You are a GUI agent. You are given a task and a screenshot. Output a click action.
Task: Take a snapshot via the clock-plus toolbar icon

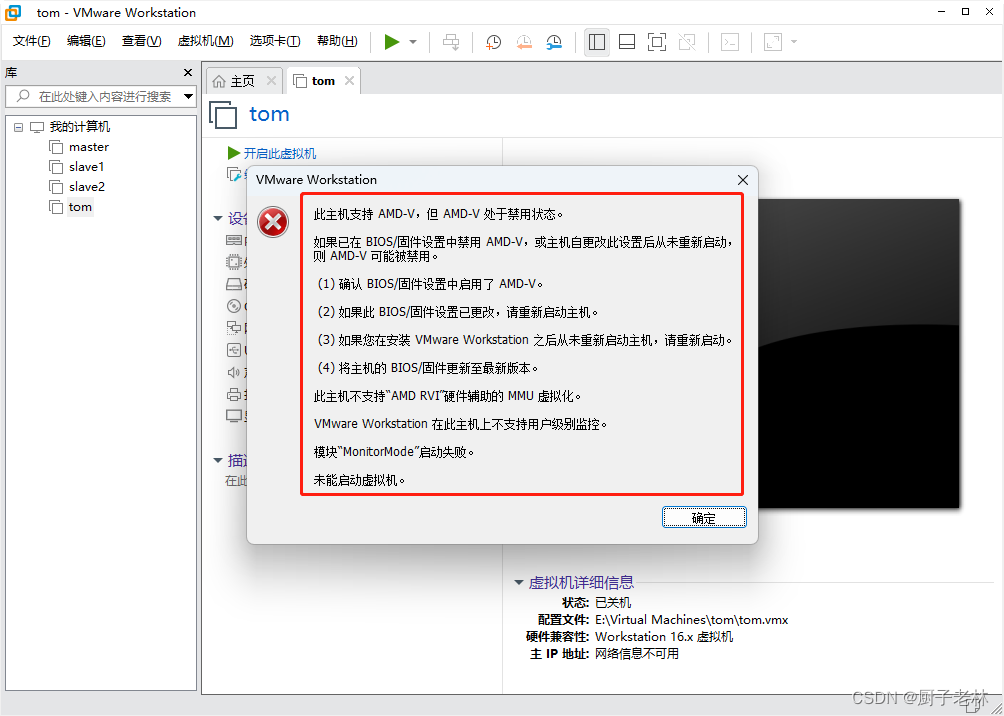(492, 42)
